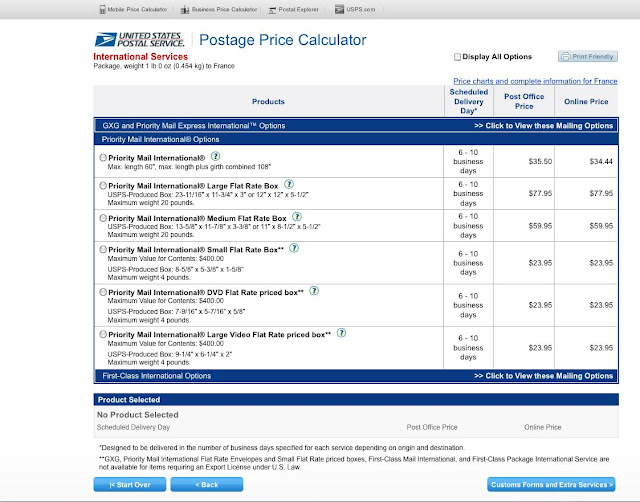The width and height of the screenshot is (640, 502).
Task: Open price charts information for France
Action: pyautogui.click(x=535, y=81)
